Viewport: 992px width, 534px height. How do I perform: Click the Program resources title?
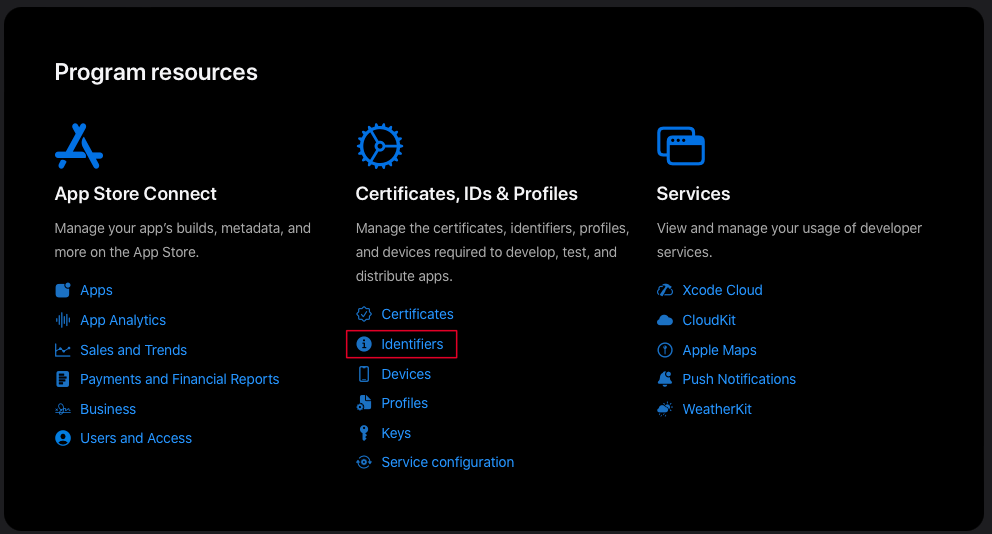point(156,72)
